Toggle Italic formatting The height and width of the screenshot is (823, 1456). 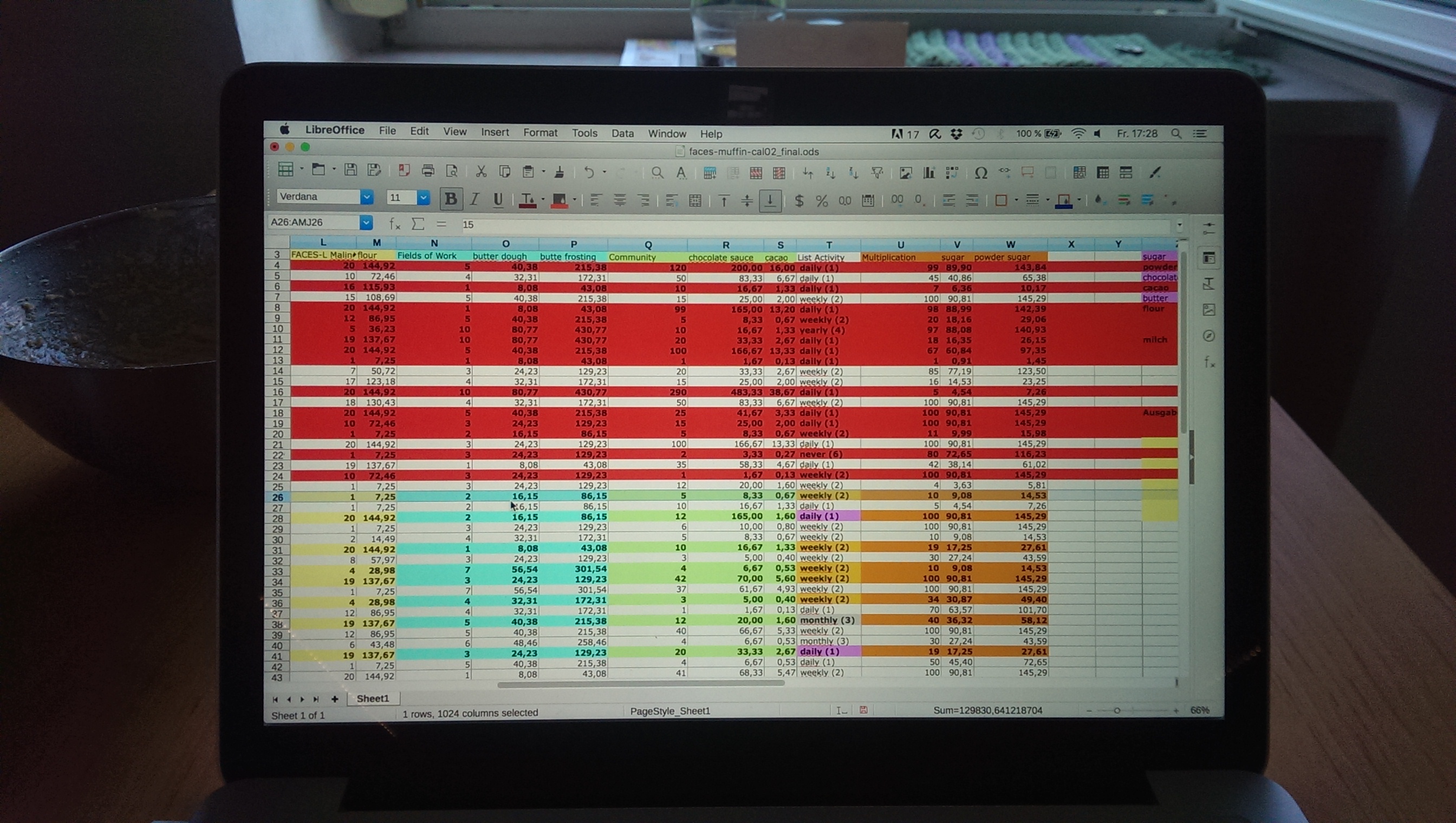474,199
